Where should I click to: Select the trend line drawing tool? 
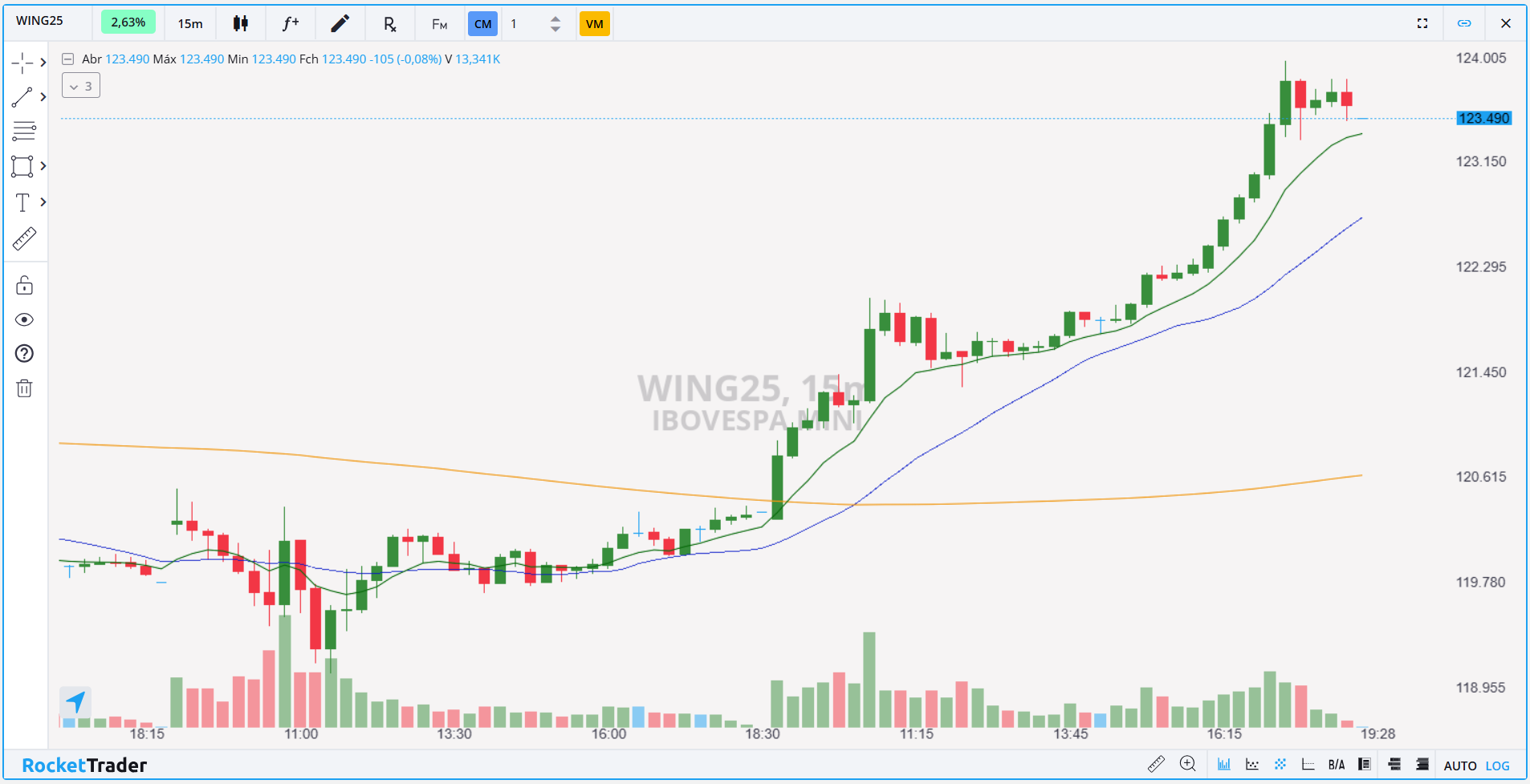(x=22, y=97)
